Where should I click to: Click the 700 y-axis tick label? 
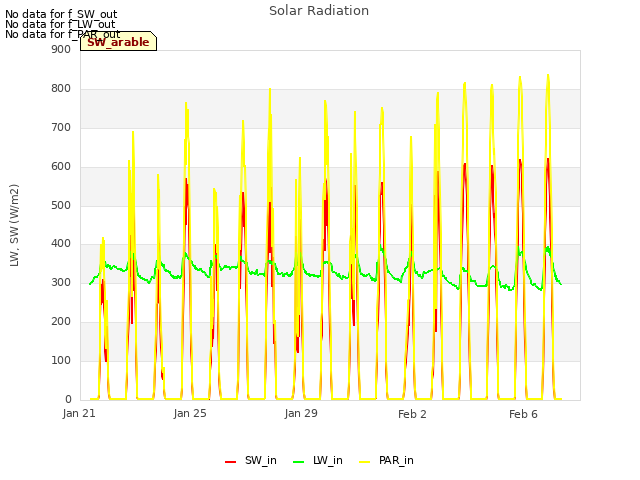[61, 127]
